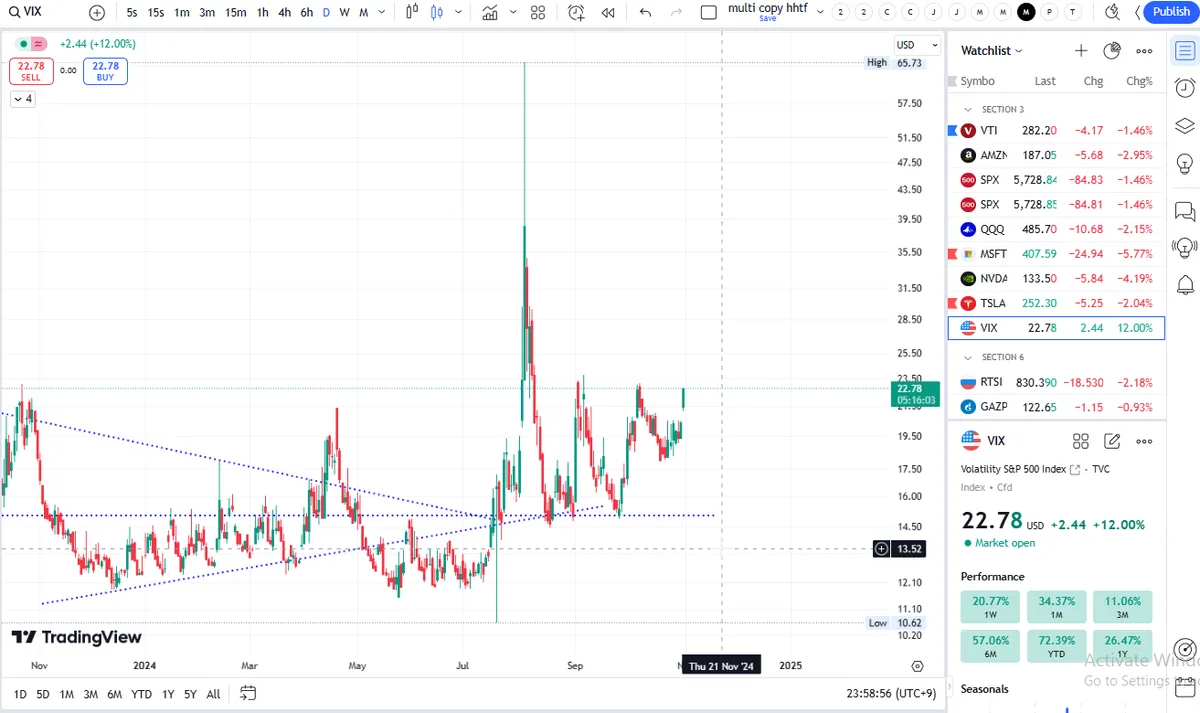This screenshot has width=1200, height=713.
Task: Open the Ideas lightbulb panel in sidebar
Action: pos(1185,163)
